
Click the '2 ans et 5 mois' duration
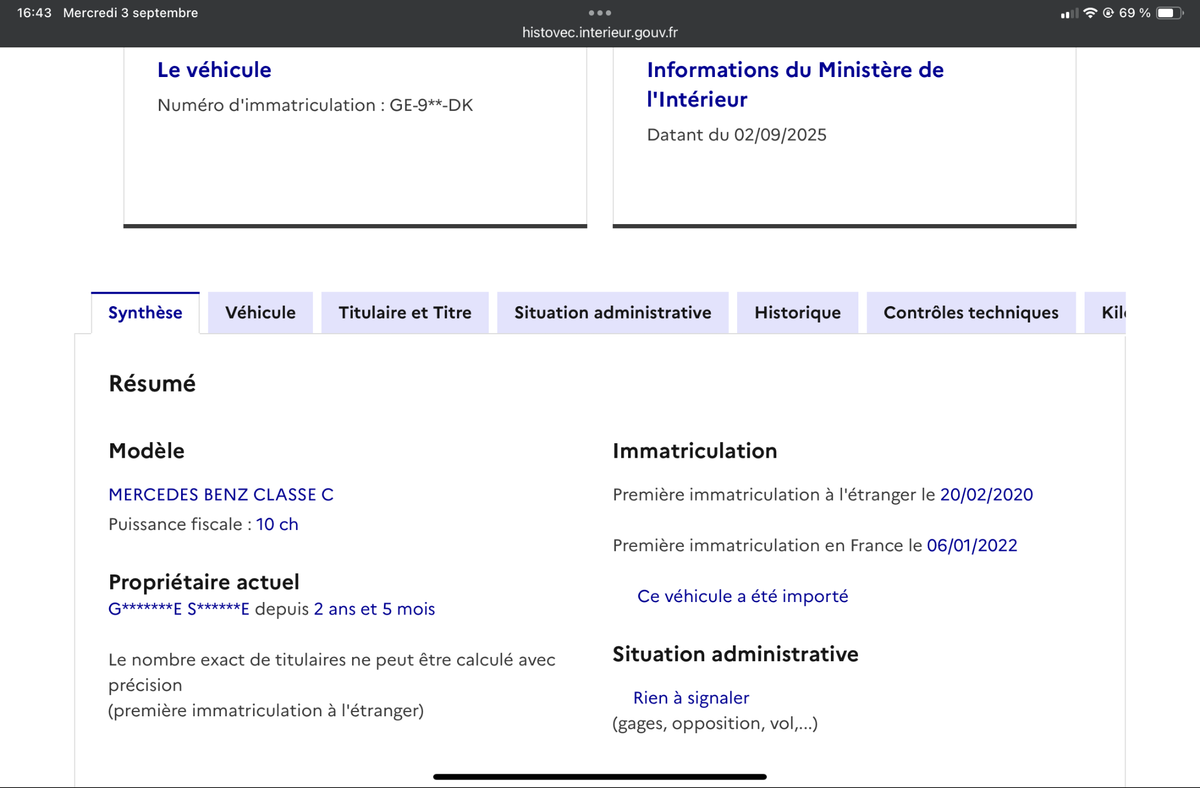click(375, 609)
